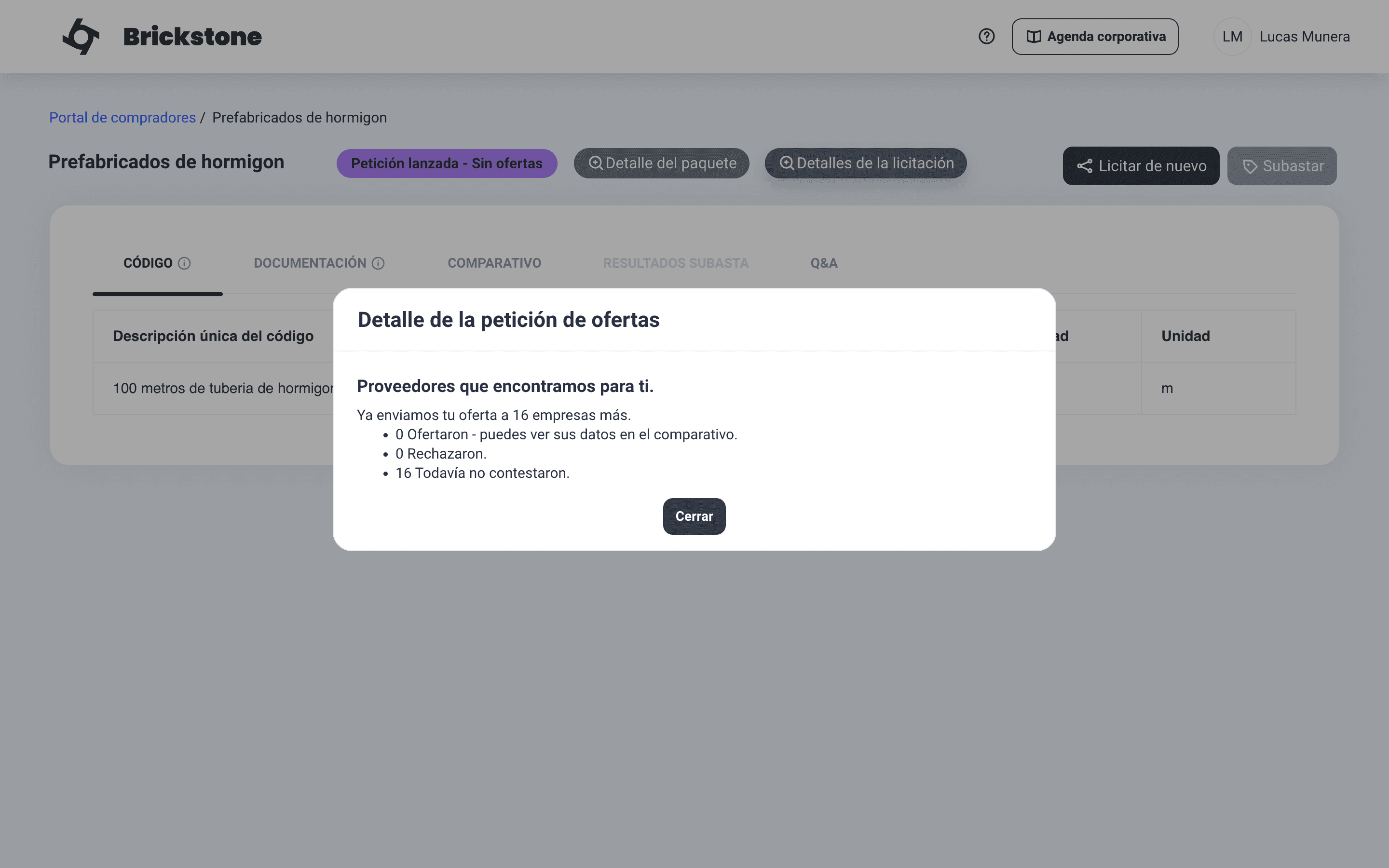The height and width of the screenshot is (868, 1389).
Task: Click the Unidad column header
Action: 1185,337
